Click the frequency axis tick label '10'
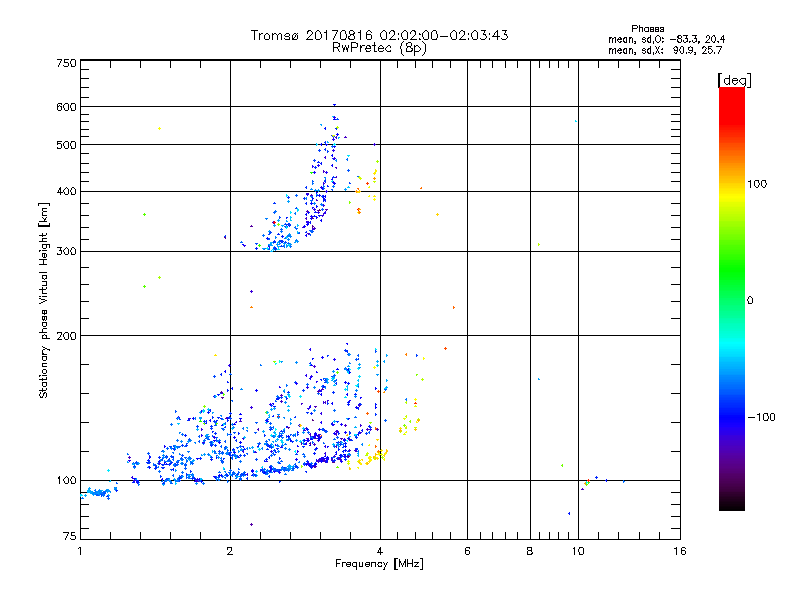800x600 pixels. 578,551
